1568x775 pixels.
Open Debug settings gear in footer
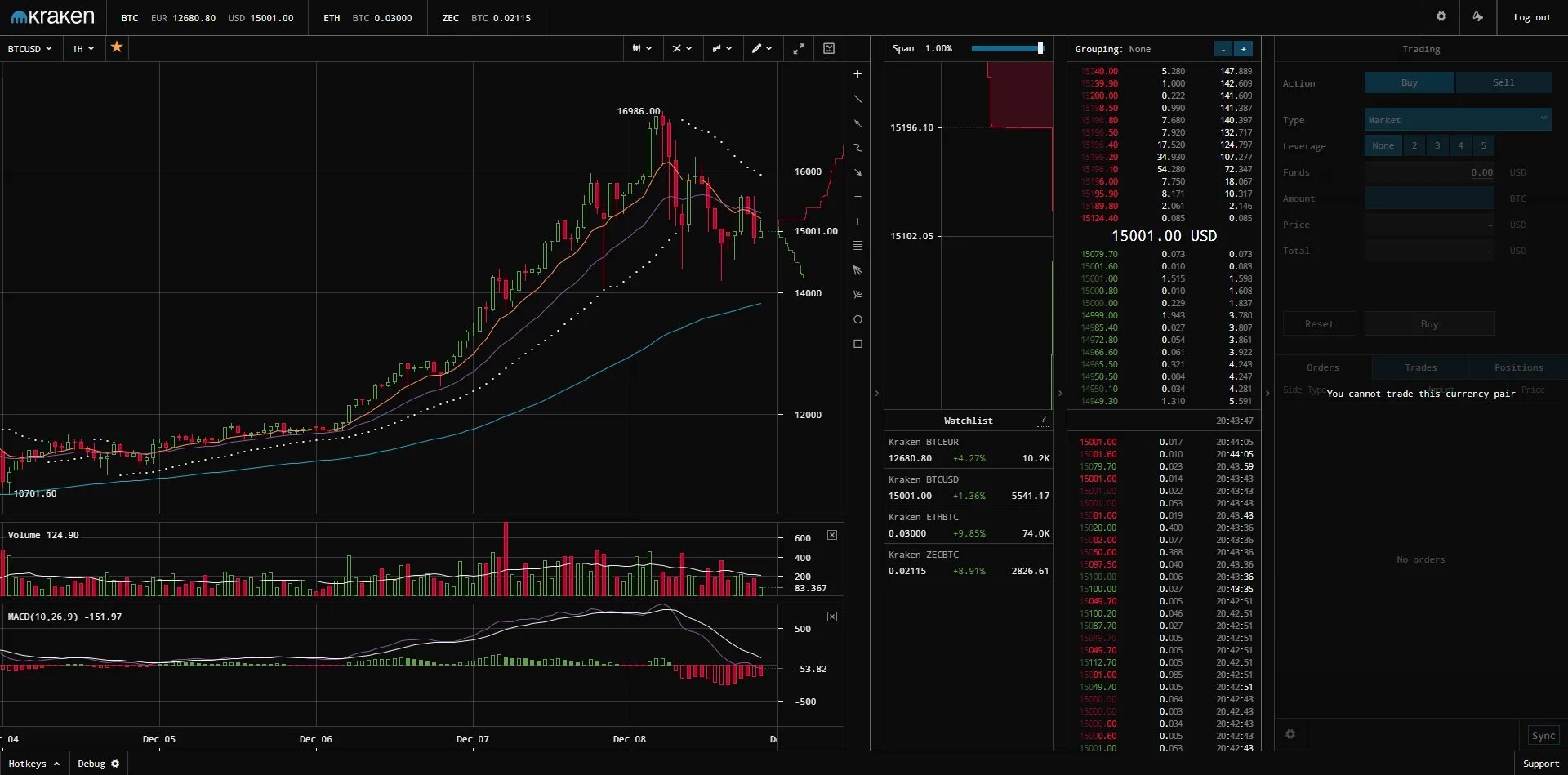pos(115,764)
